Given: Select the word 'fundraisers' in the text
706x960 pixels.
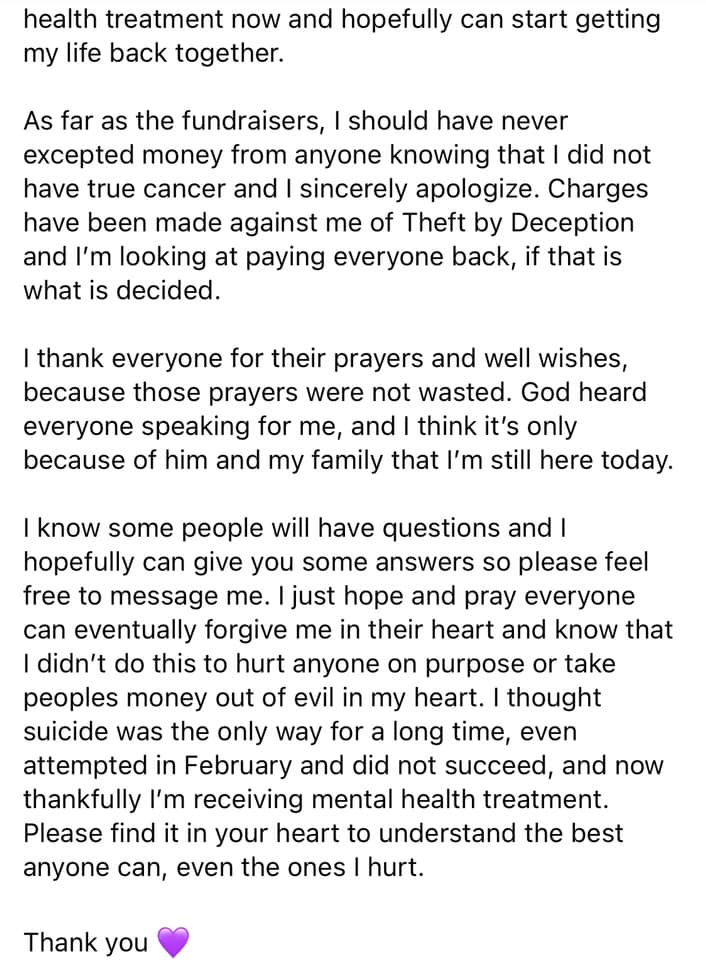Looking at the screenshot, I should coord(250,121).
